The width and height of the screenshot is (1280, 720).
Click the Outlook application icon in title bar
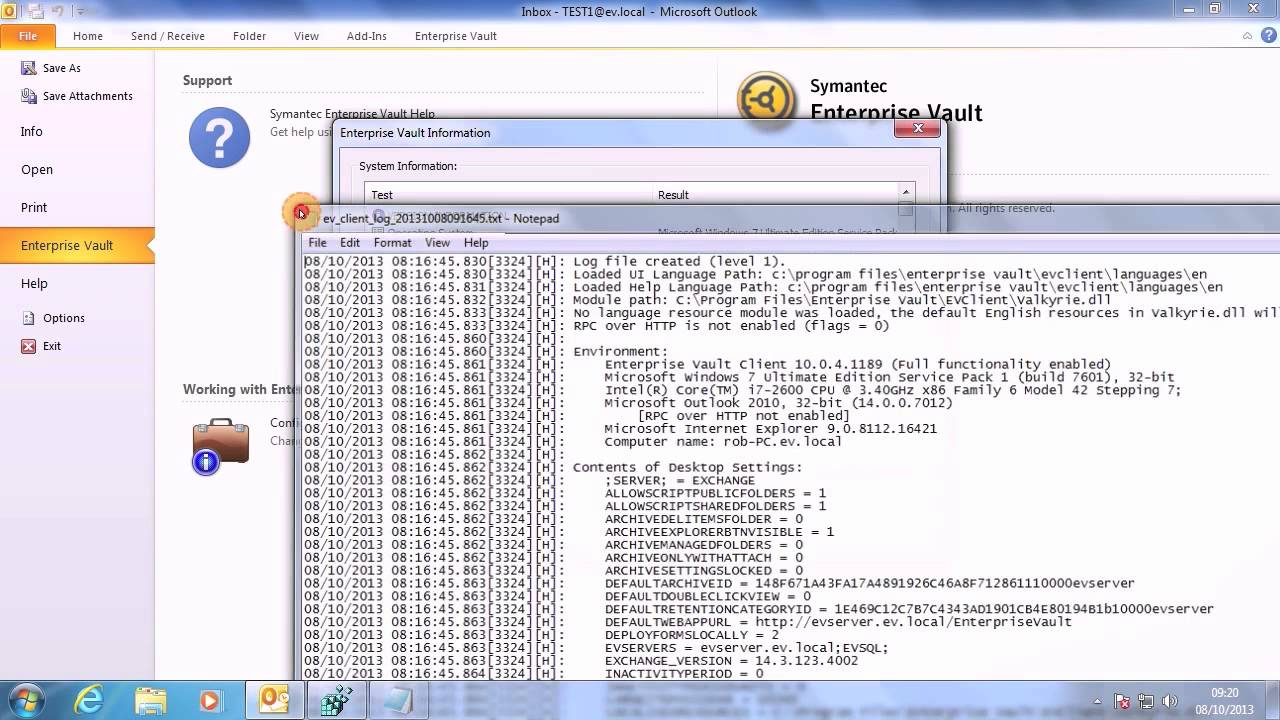coord(8,11)
